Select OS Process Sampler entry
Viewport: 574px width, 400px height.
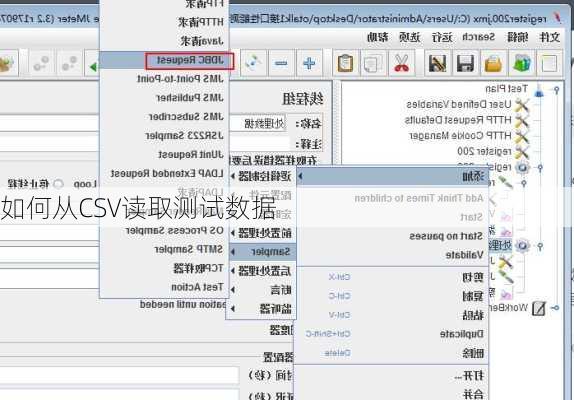[164, 231]
